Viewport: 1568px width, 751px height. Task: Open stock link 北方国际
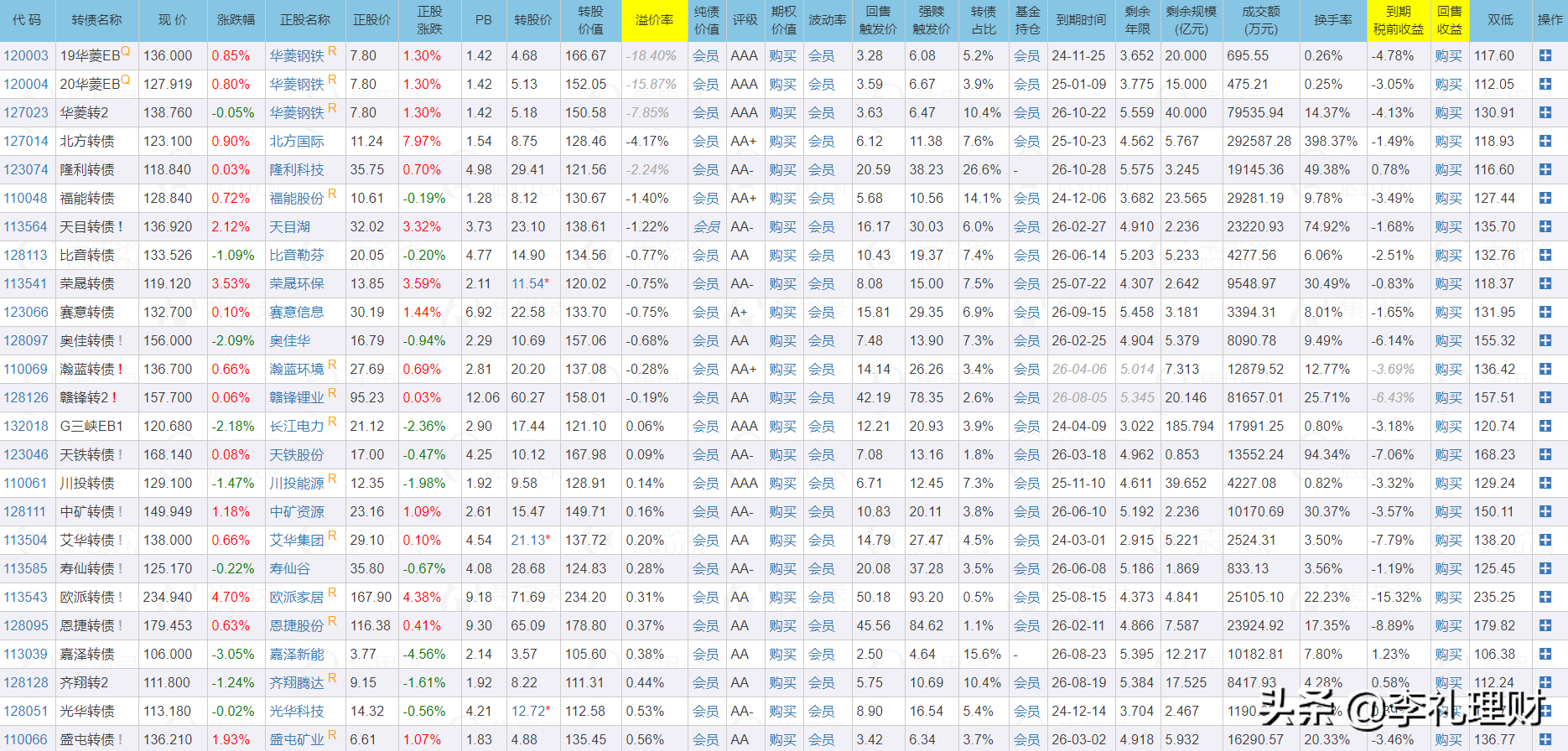[x=297, y=142]
